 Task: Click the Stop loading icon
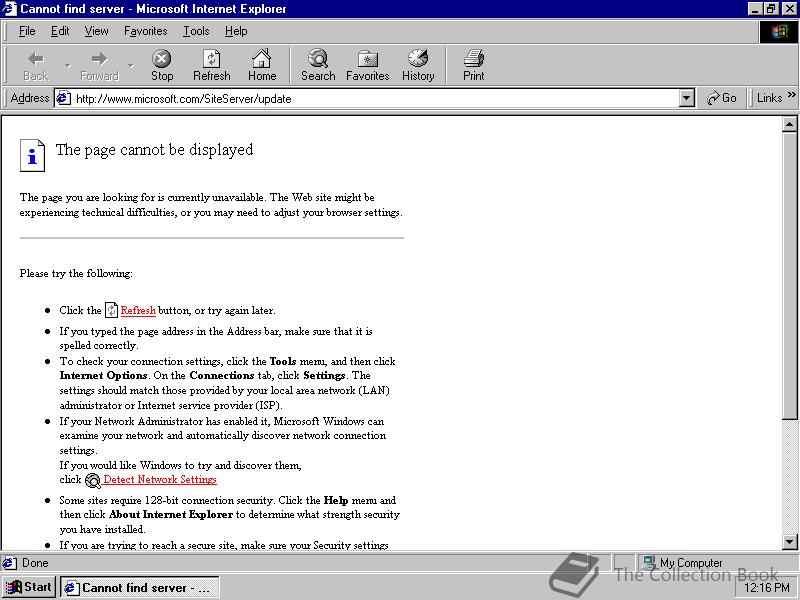click(162, 59)
